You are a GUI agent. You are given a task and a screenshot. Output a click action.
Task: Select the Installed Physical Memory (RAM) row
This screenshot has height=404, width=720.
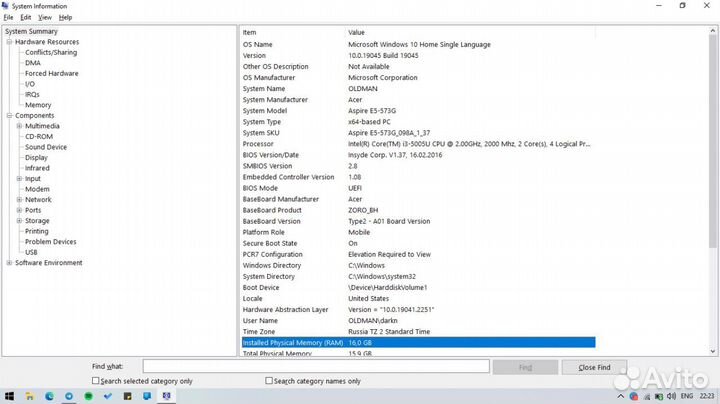pyautogui.click(x=418, y=342)
